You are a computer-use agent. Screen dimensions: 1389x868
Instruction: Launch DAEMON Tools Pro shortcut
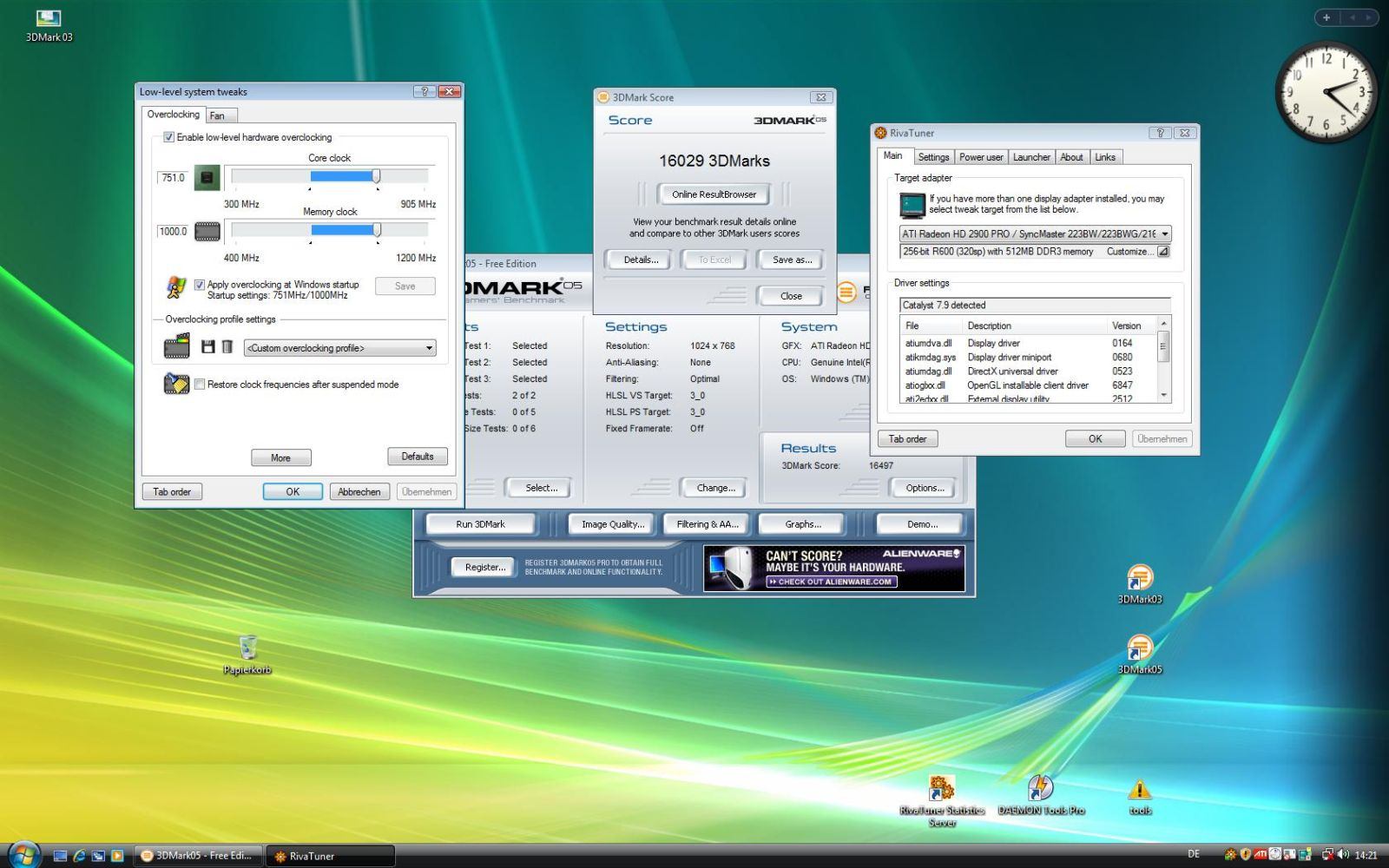[x=1041, y=795]
